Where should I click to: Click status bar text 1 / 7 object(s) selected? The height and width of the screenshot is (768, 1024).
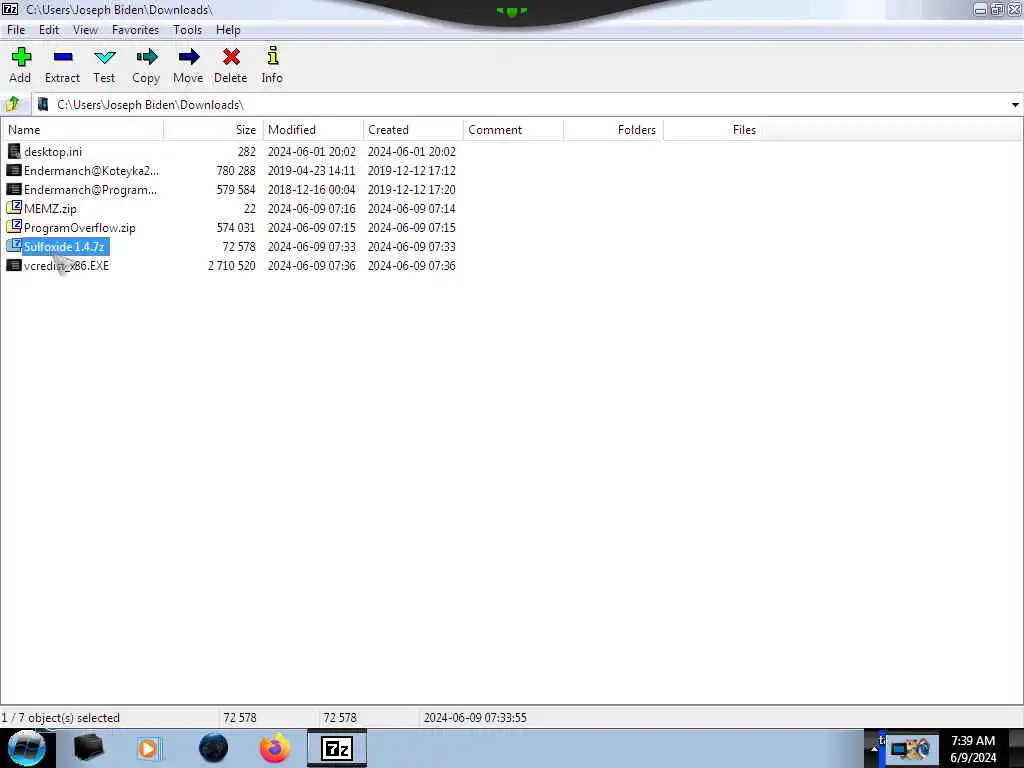61,718
